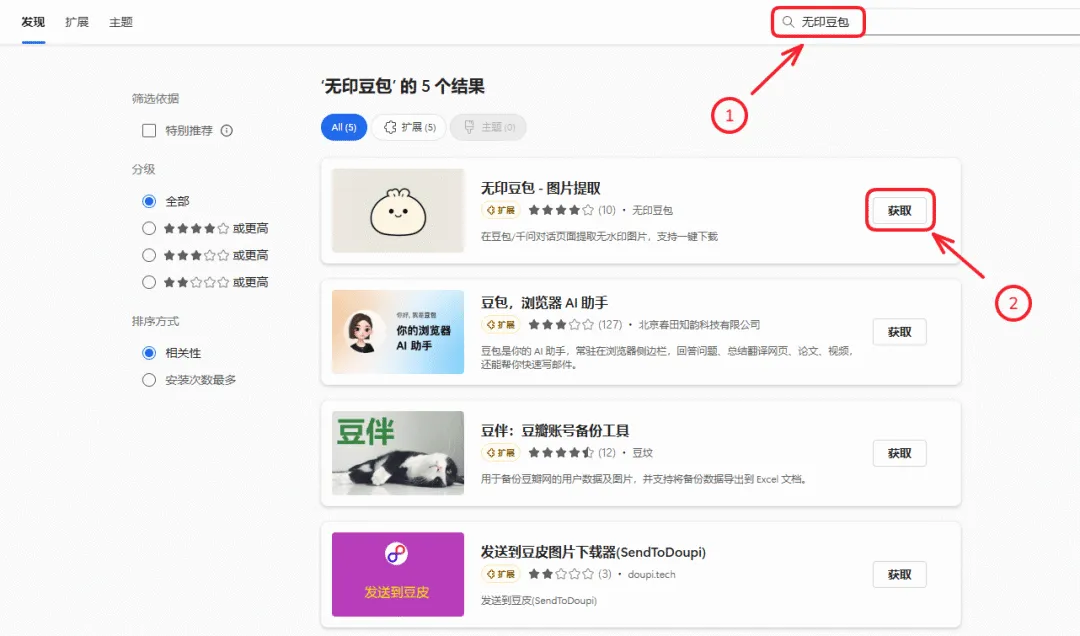This screenshot has width=1080, height=636.
Task: Select the 主题 (0) filter chip
Action: (x=488, y=127)
